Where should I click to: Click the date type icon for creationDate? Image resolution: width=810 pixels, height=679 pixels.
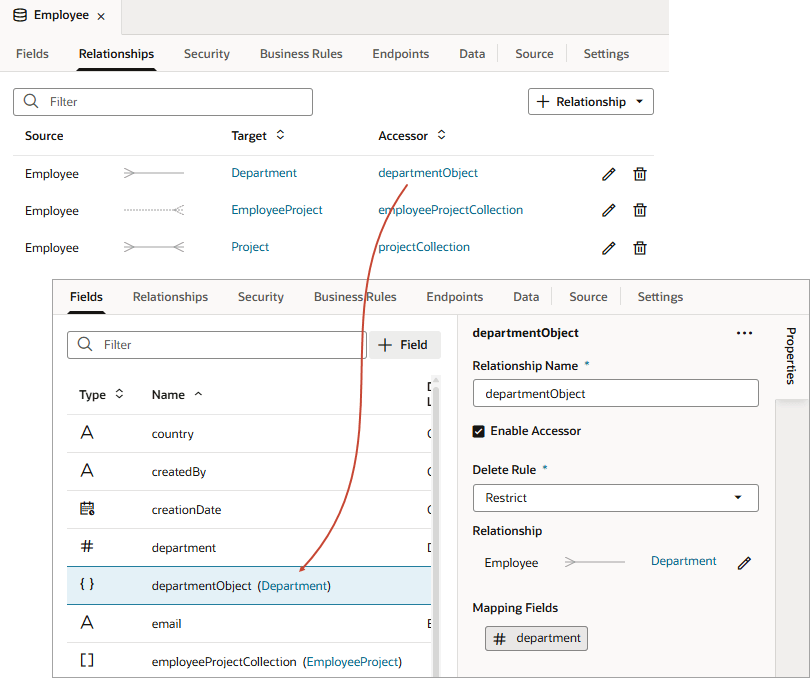(87, 508)
